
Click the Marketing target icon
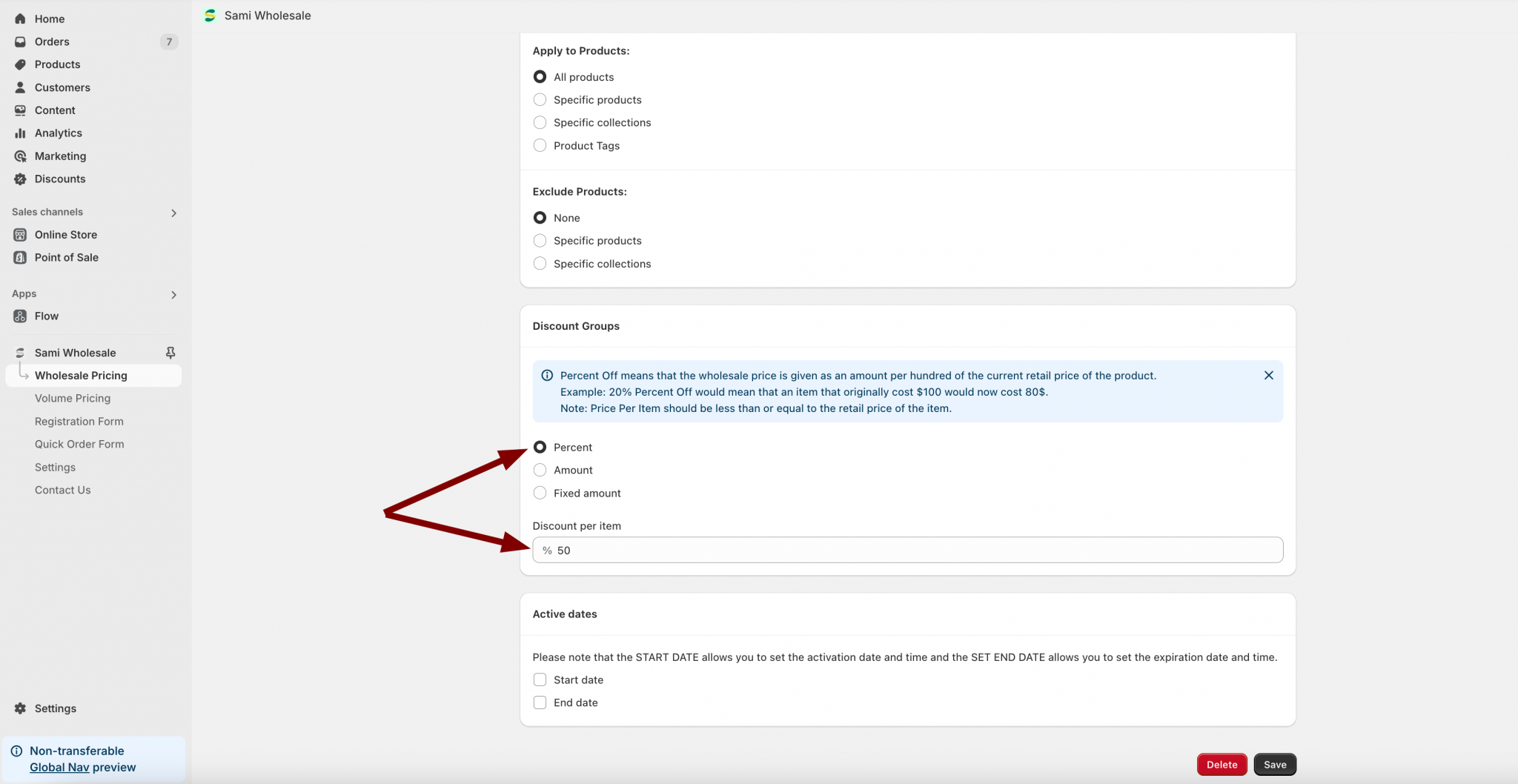tap(20, 156)
